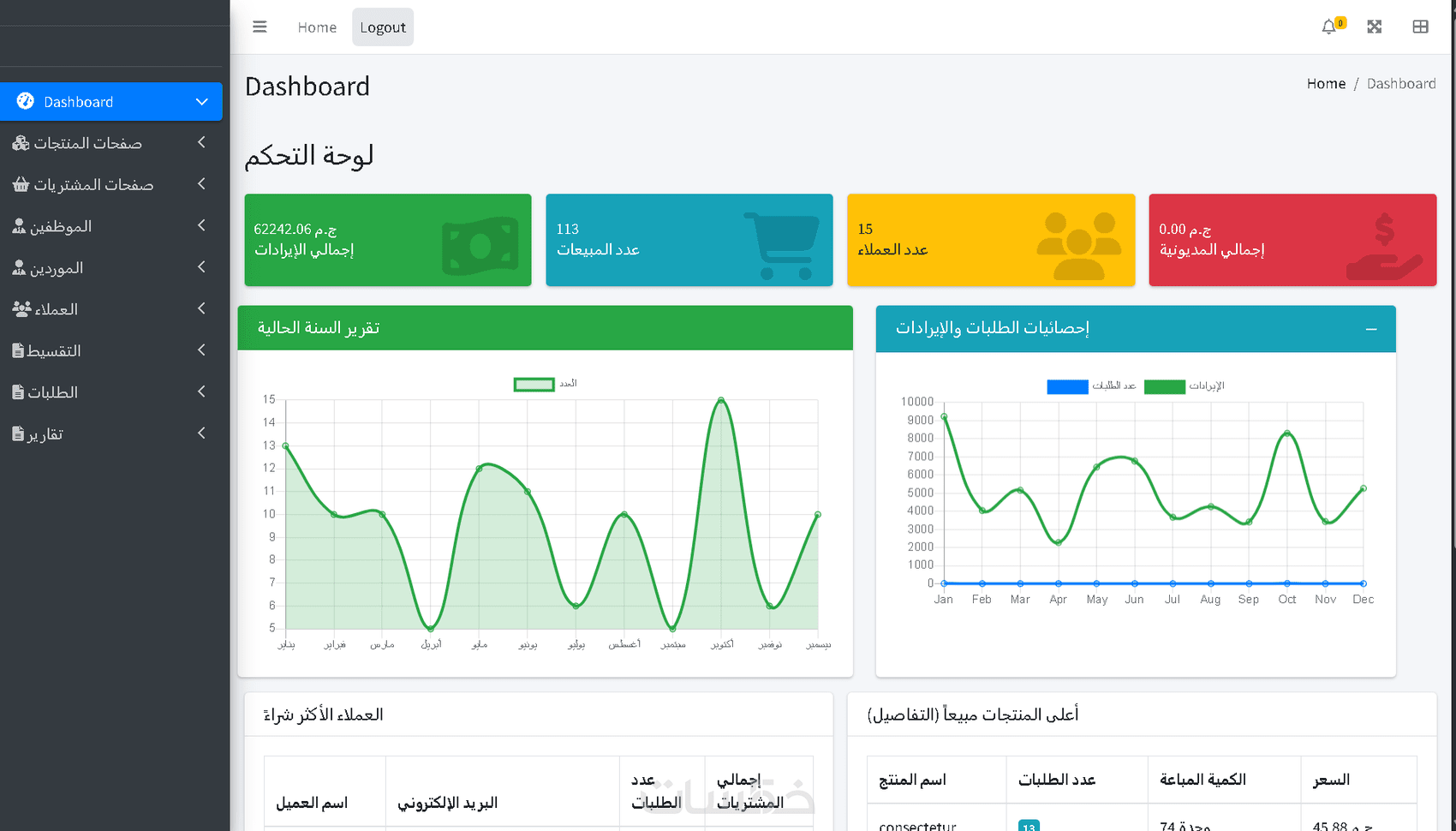Toggle the blue عدد الطلبات legend series

pos(1091,386)
